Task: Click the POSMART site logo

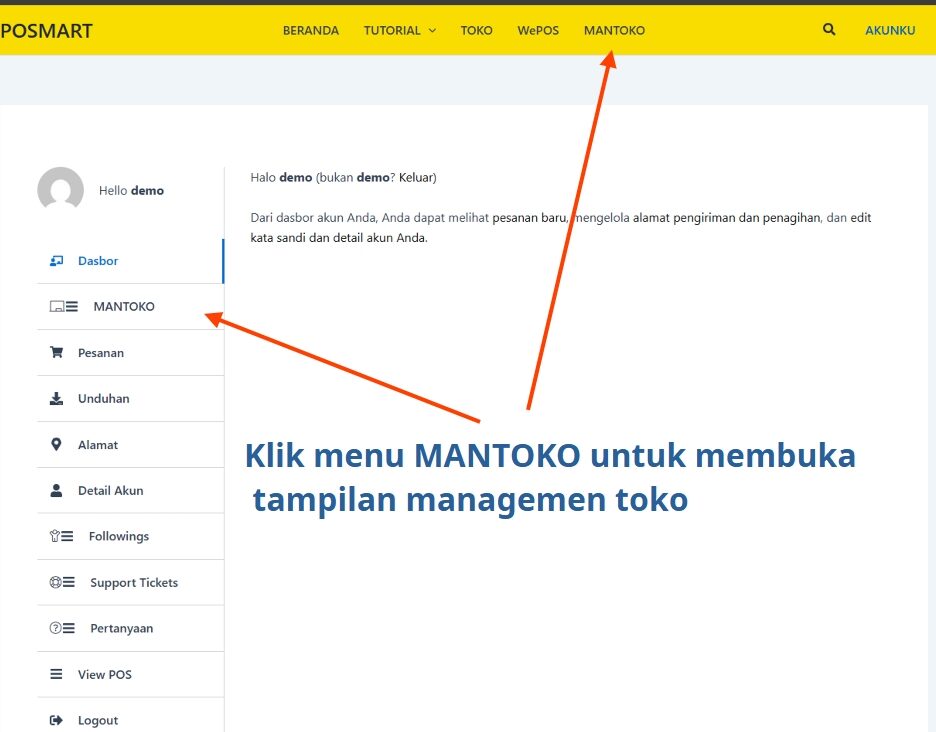Action: [46, 31]
